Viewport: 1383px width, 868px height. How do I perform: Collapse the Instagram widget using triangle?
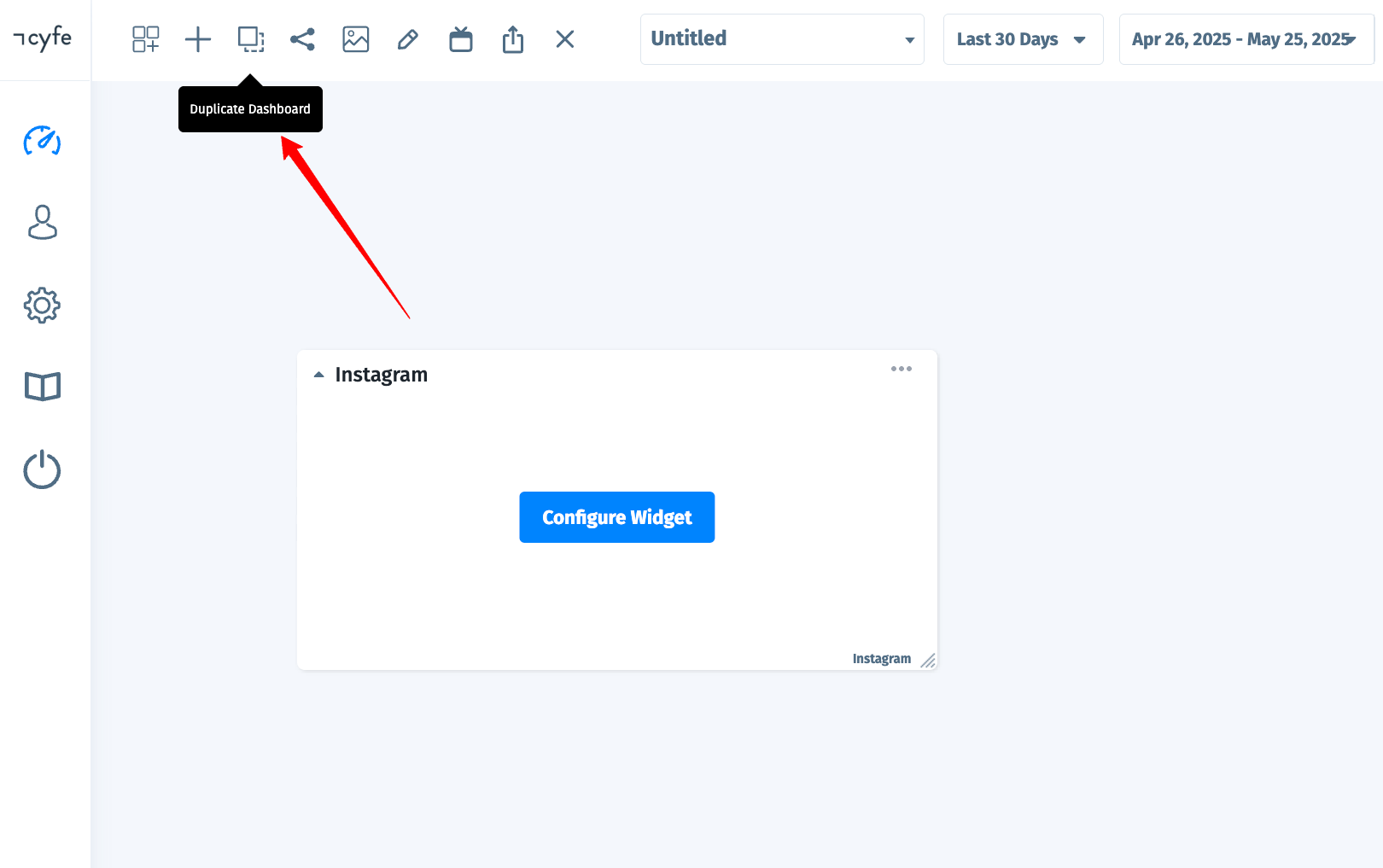(x=319, y=375)
